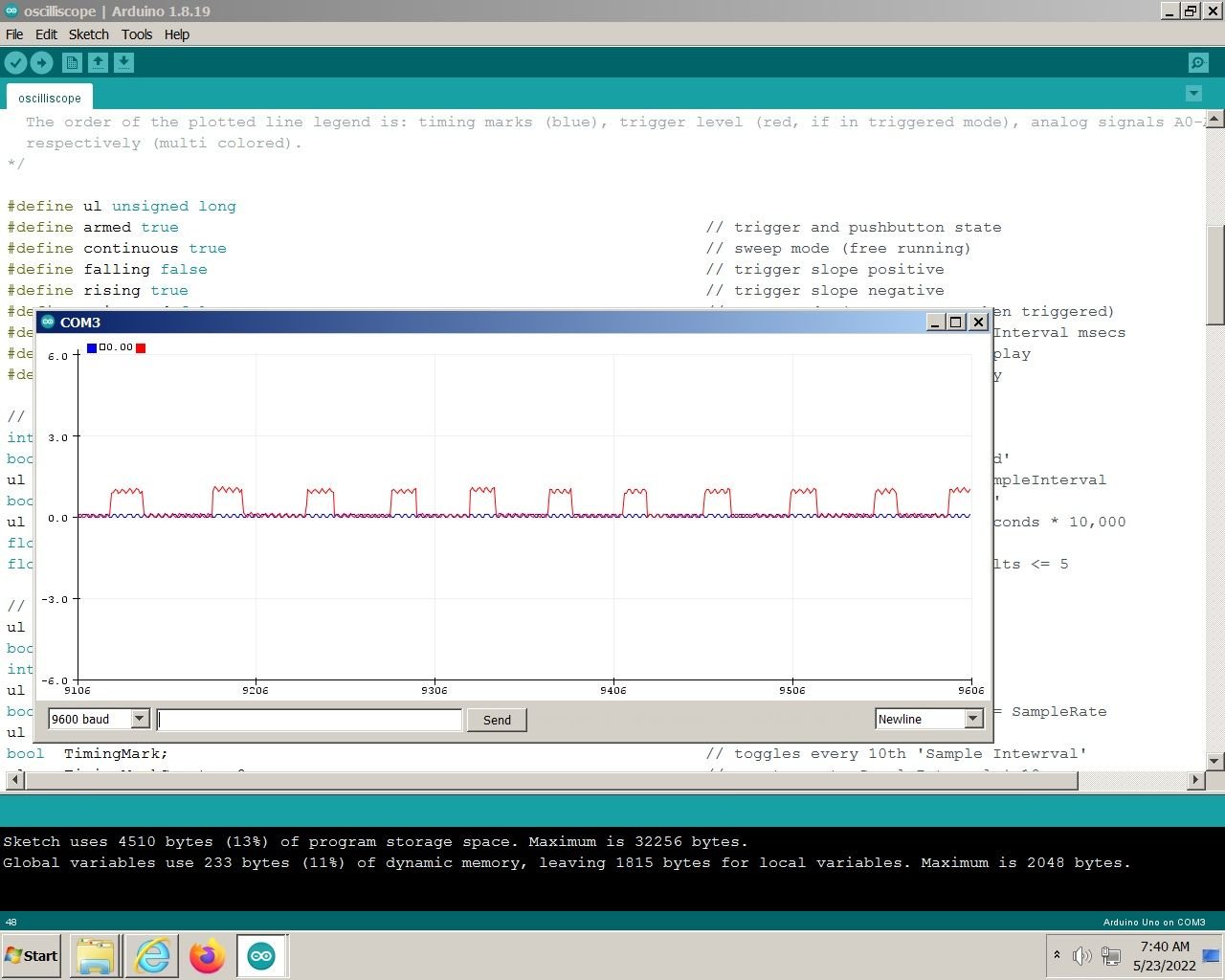Image resolution: width=1225 pixels, height=980 pixels.
Task: Click the Windows Start button
Action: click(32, 955)
